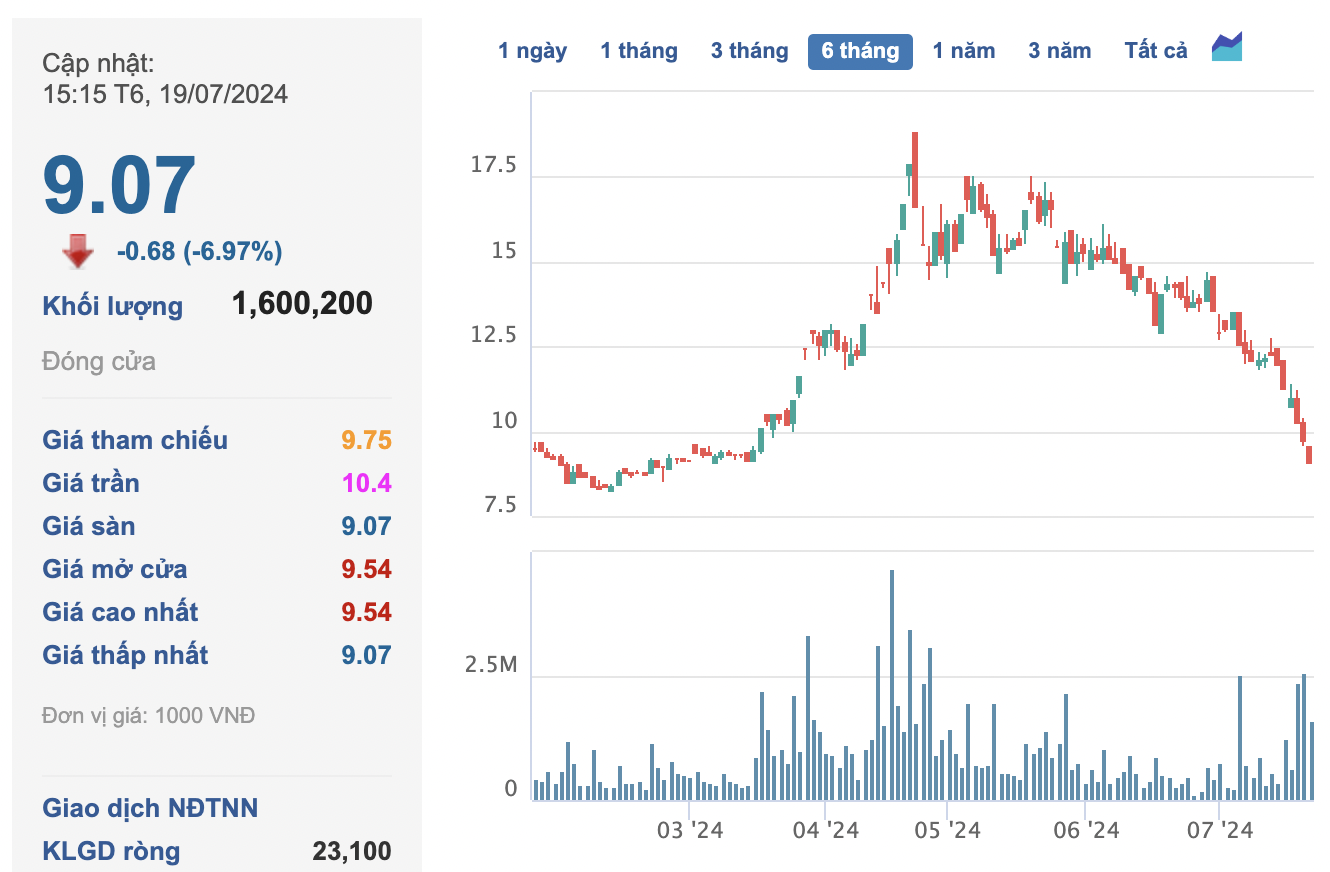Switch to the '3 tháng' range
This screenshot has width=1330, height=872.
750,51
